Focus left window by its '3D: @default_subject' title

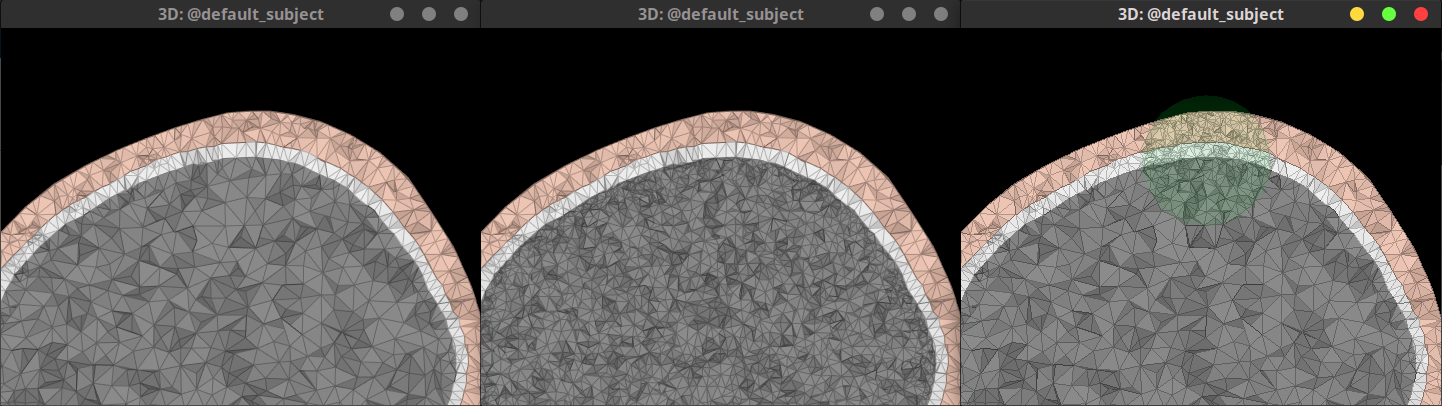pos(240,14)
